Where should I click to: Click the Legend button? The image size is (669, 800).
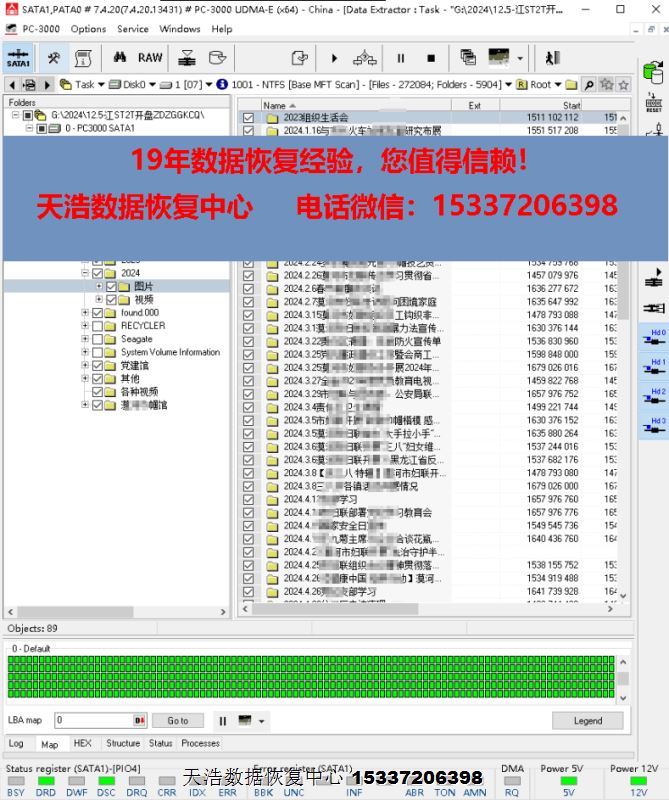[587, 720]
